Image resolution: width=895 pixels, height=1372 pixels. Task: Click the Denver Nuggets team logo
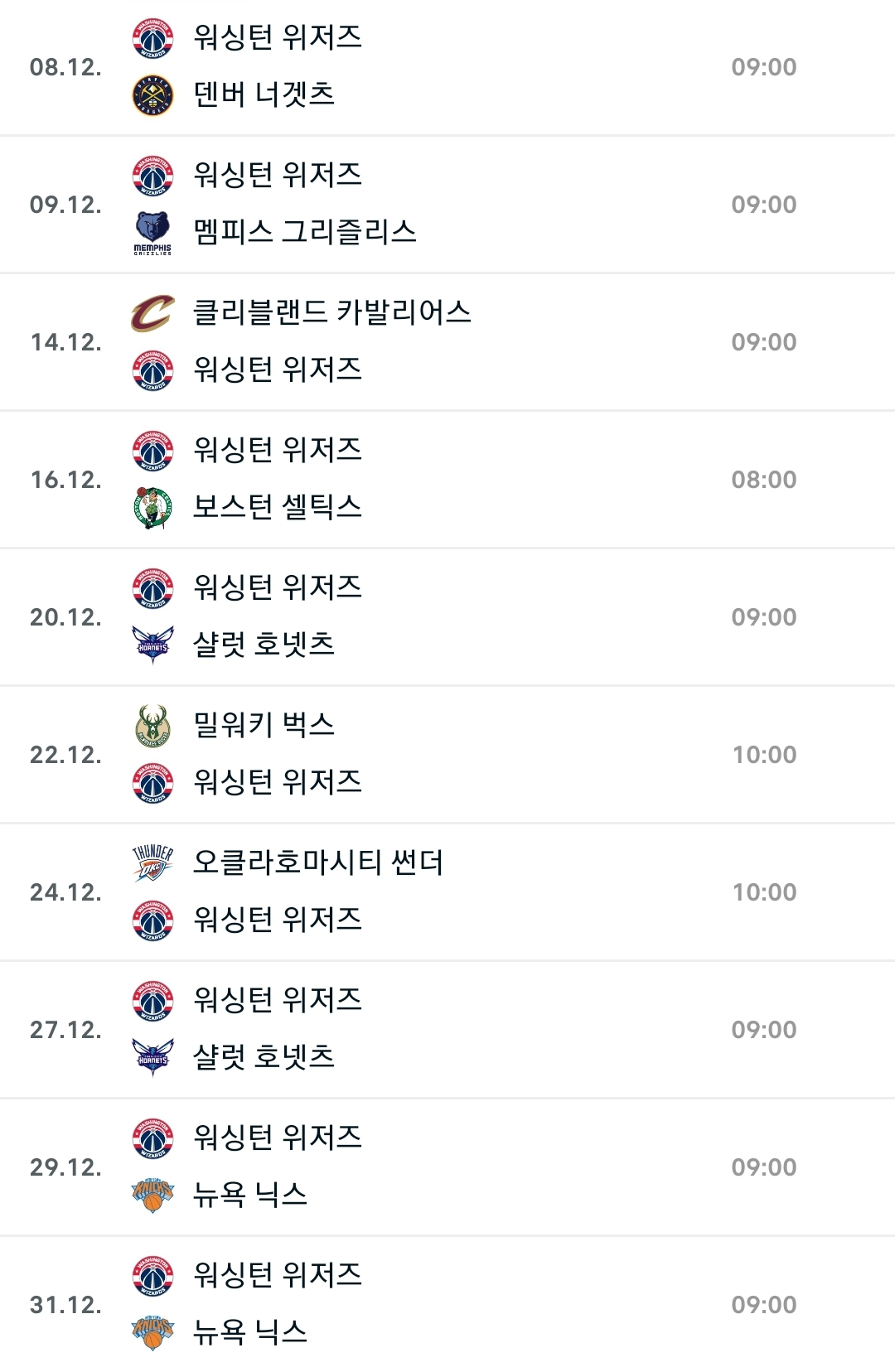[153, 95]
